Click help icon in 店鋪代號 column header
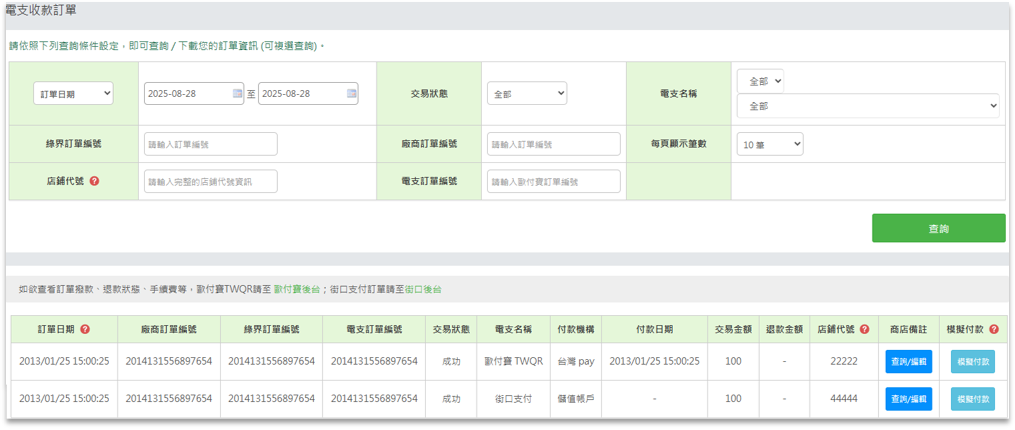The height and width of the screenshot is (430, 1015). pyautogui.click(x=863, y=329)
